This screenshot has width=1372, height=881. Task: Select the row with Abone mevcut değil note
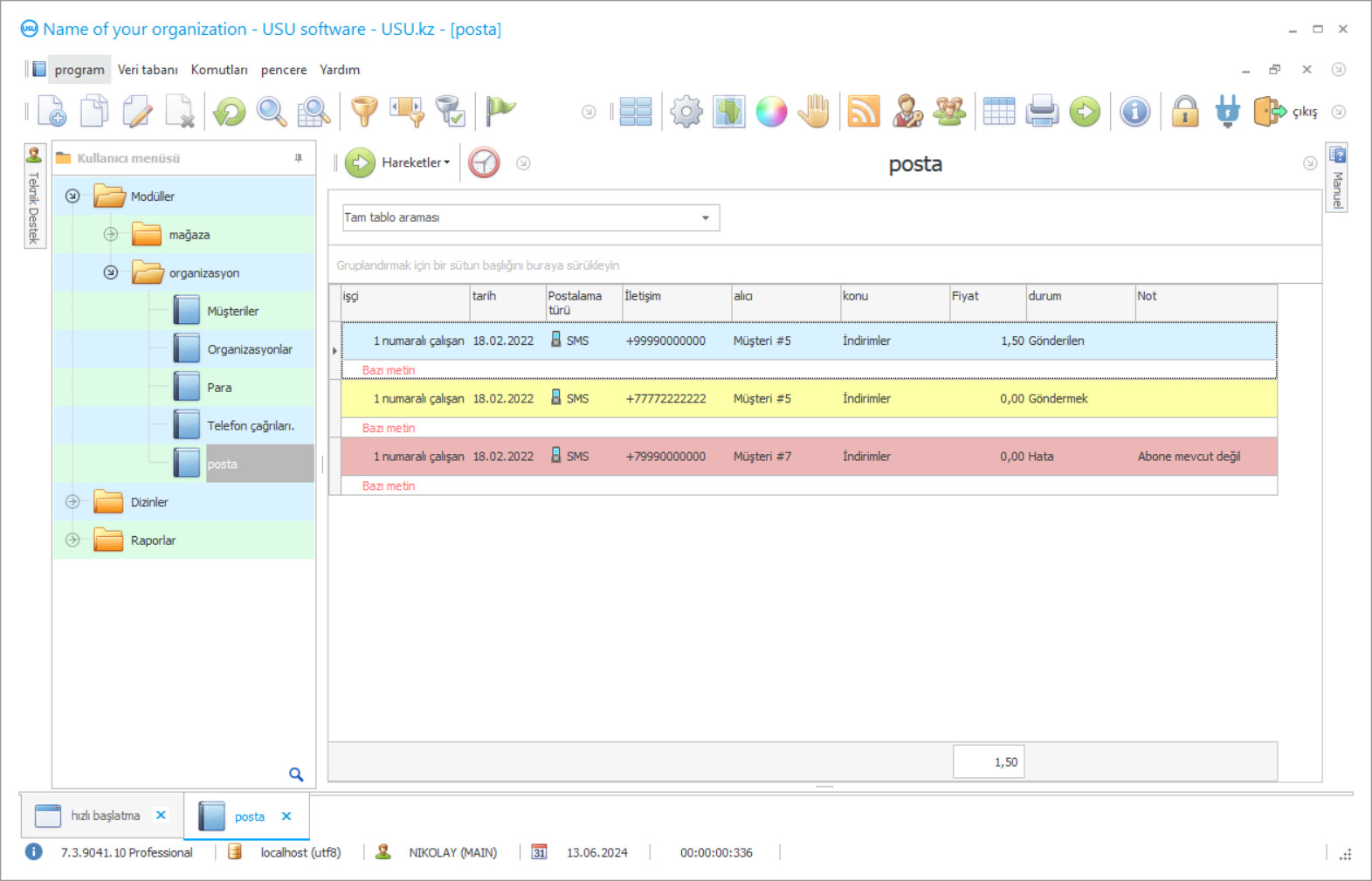(809, 457)
